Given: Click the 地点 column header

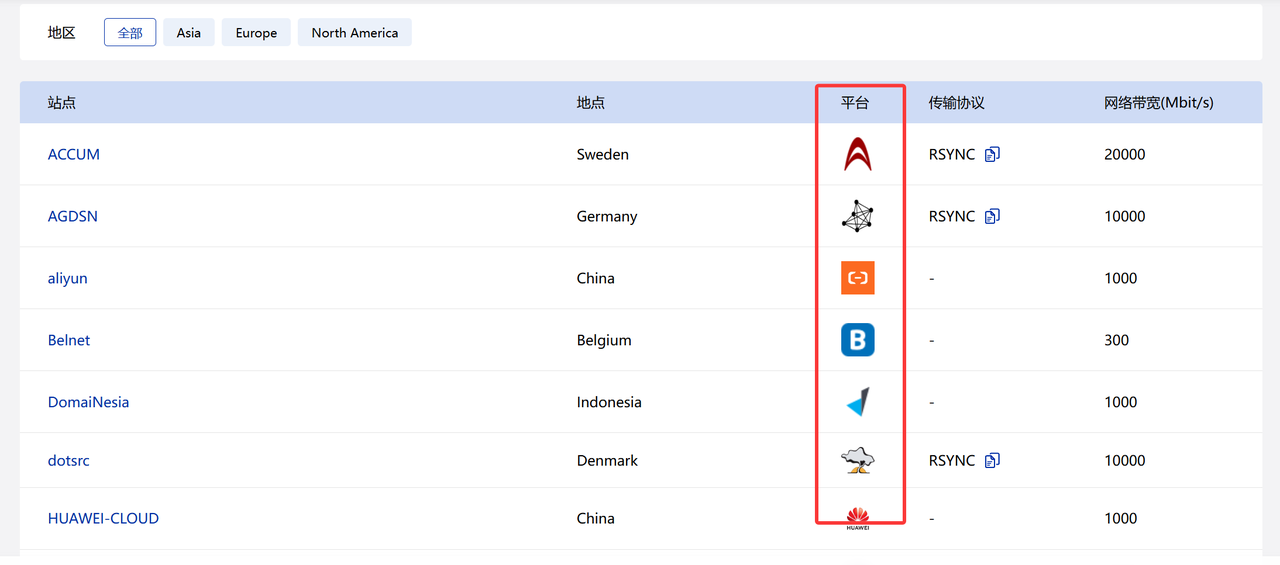Looking at the screenshot, I should point(591,102).
